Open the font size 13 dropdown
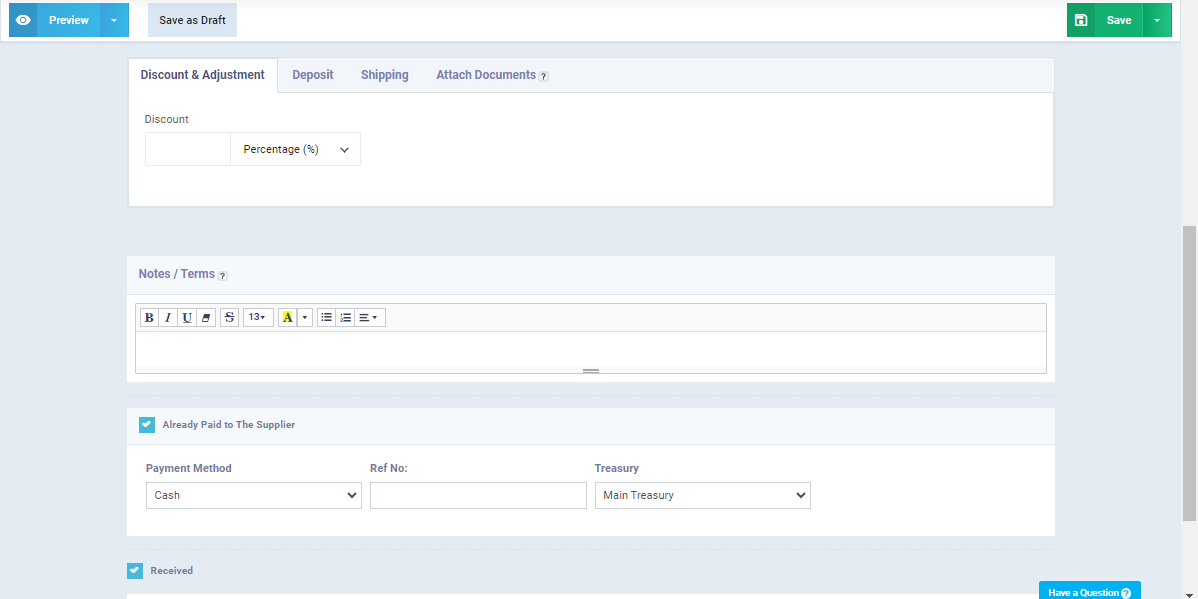The width and height of the screenshot is (1198, 599). [257, 318]
